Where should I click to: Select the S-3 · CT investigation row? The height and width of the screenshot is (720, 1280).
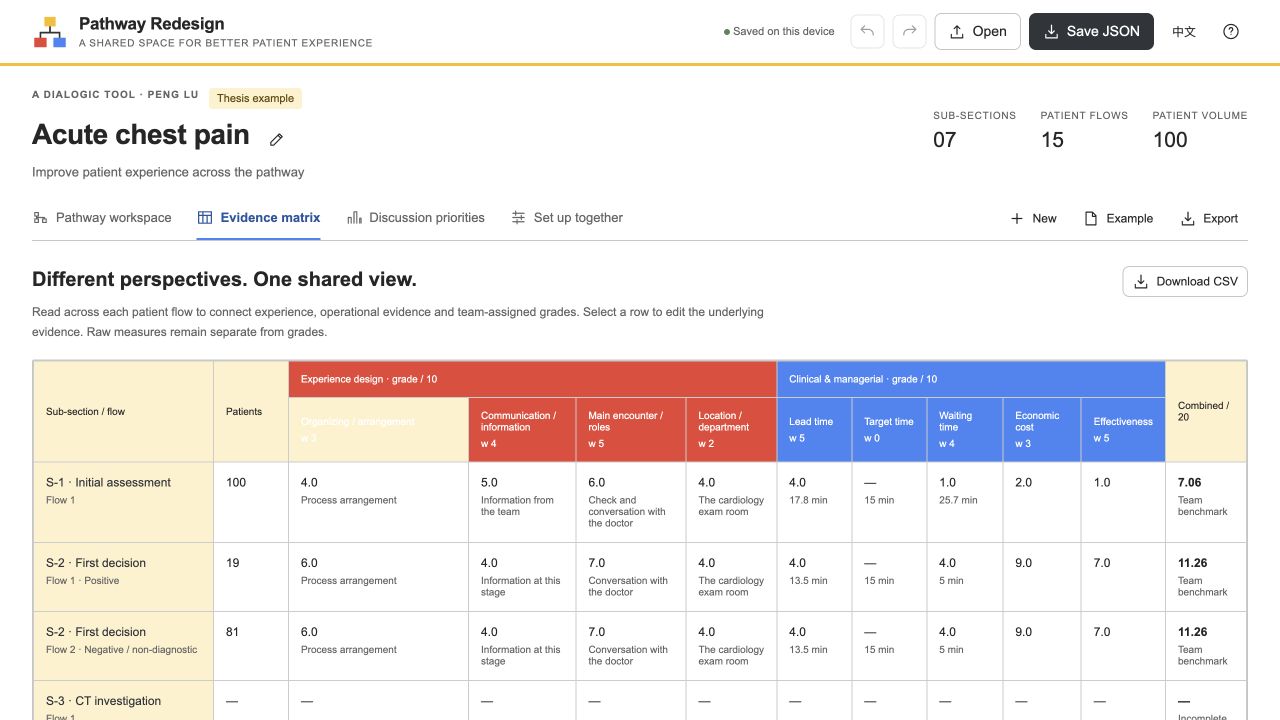click(640, 701)
